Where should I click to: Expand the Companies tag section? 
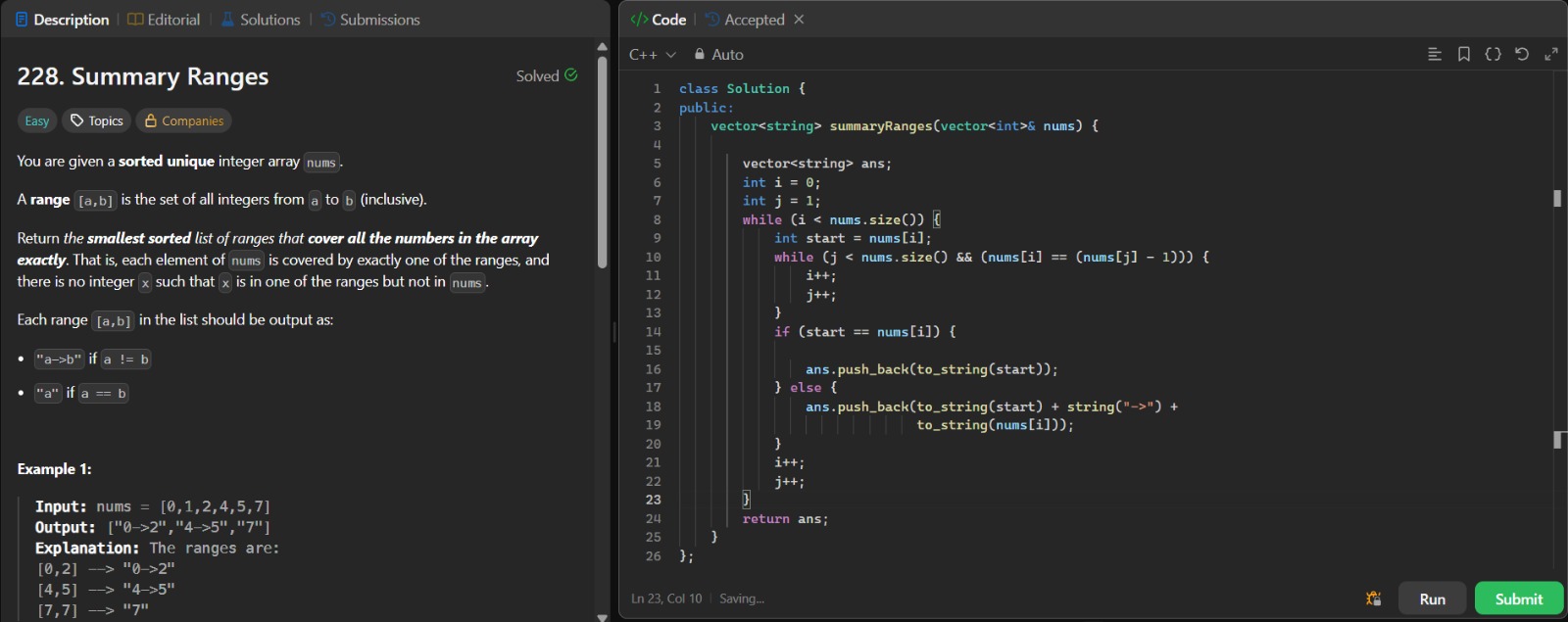184,120
